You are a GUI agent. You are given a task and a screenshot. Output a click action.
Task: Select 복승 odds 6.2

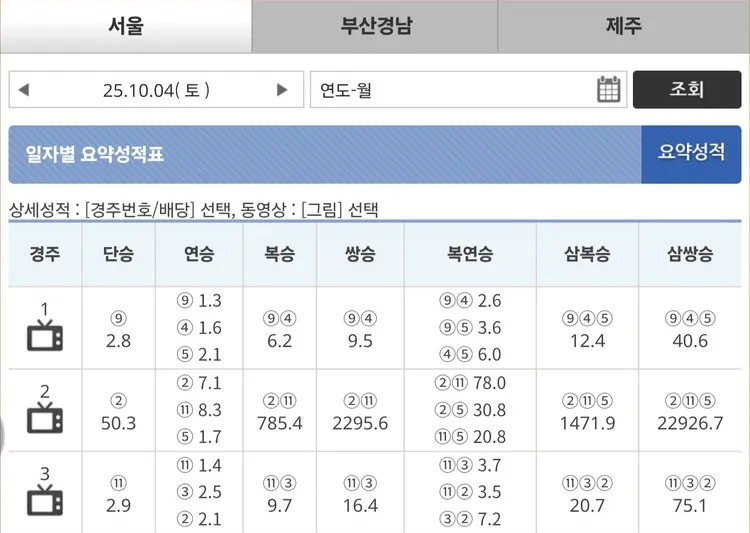coord(279,341)
